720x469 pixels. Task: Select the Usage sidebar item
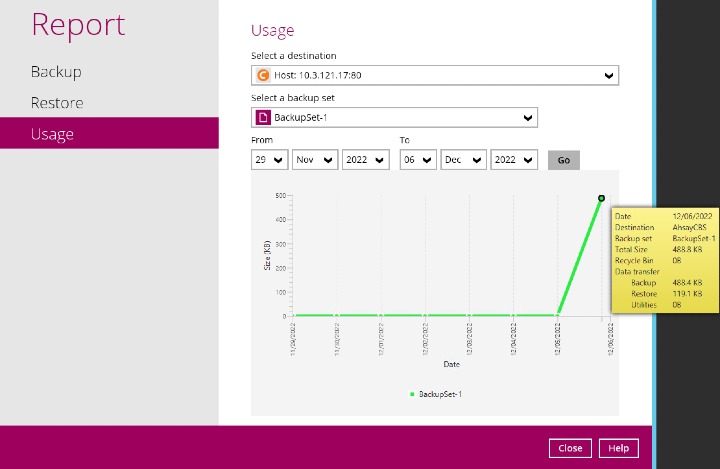click(x=52, y=134)
